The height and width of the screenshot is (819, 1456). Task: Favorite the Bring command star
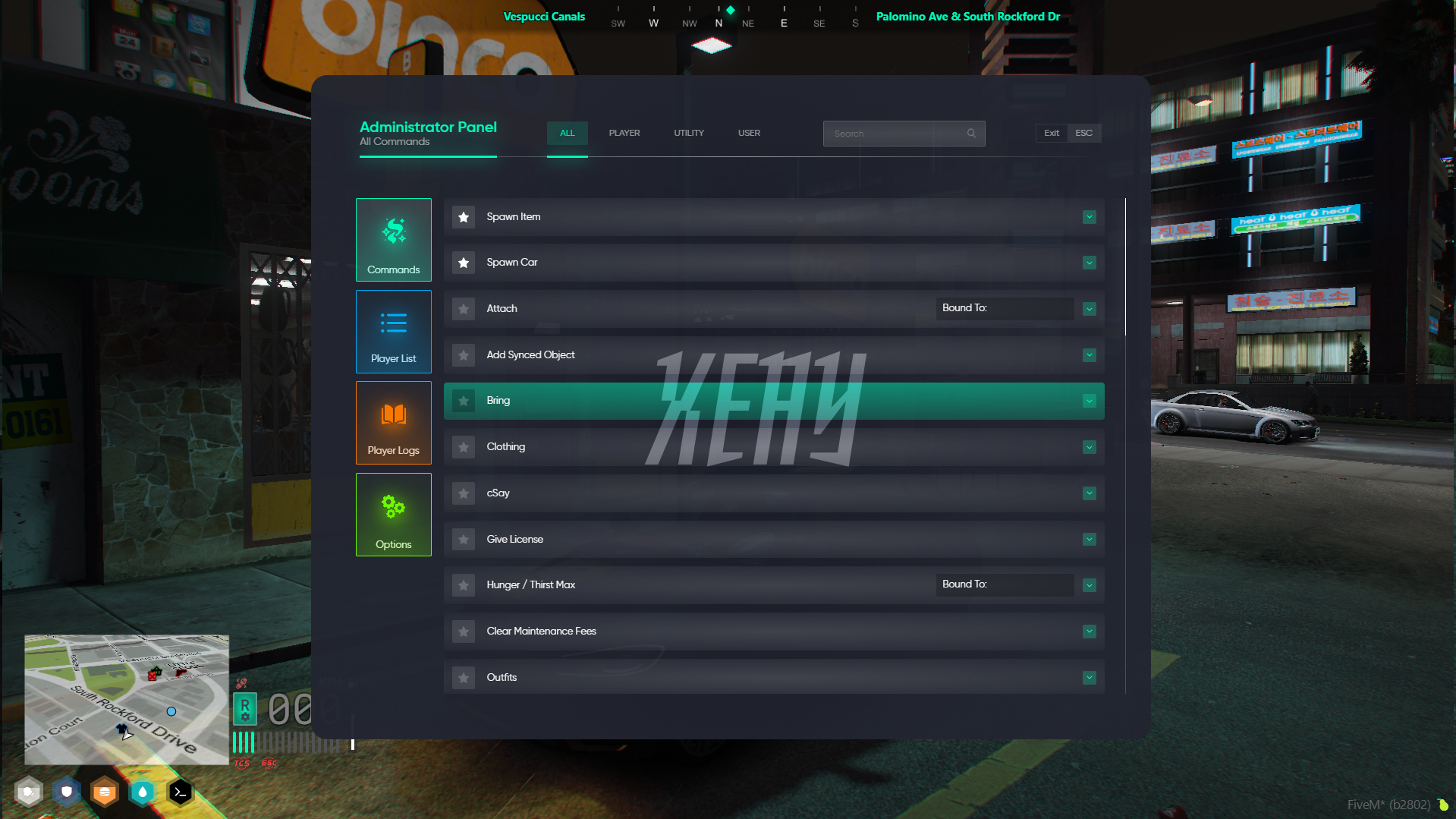point(464,401)
